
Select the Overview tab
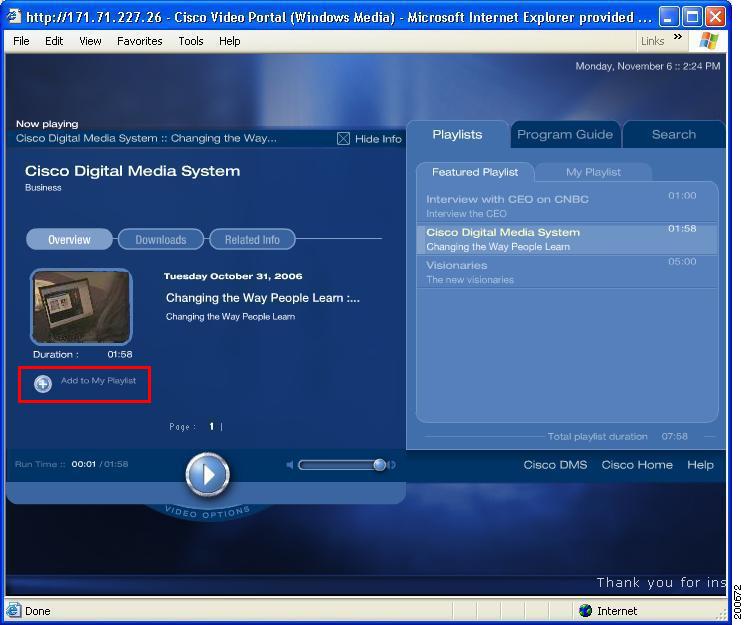tap(69, 240)
